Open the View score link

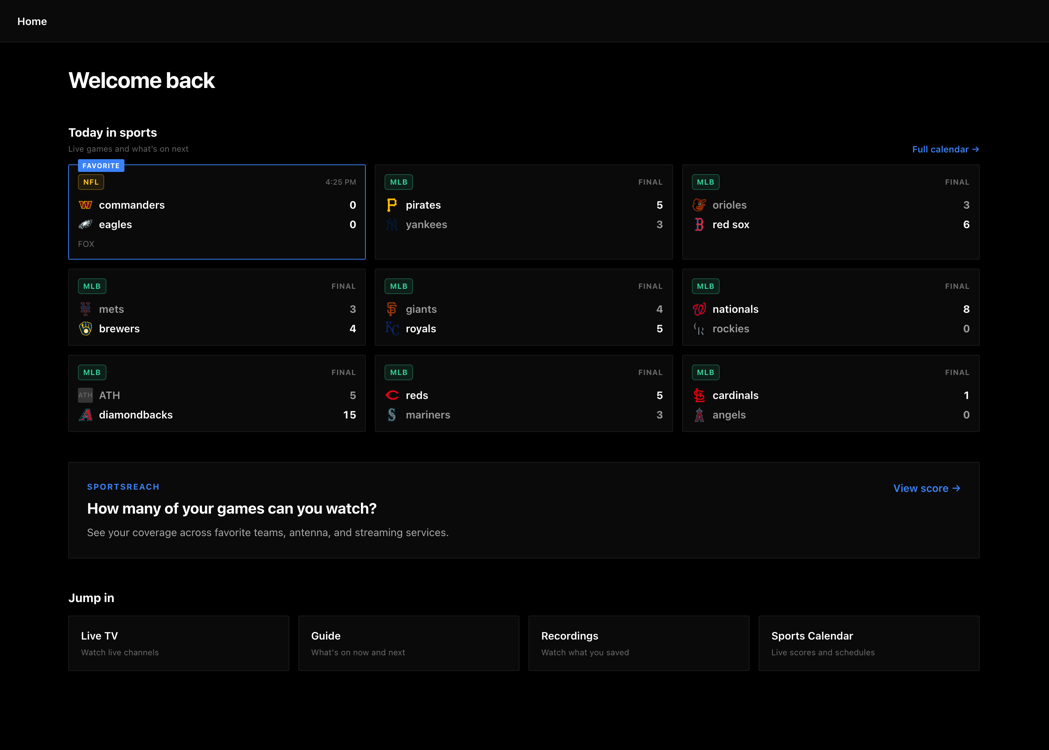[x=927, y=488]
